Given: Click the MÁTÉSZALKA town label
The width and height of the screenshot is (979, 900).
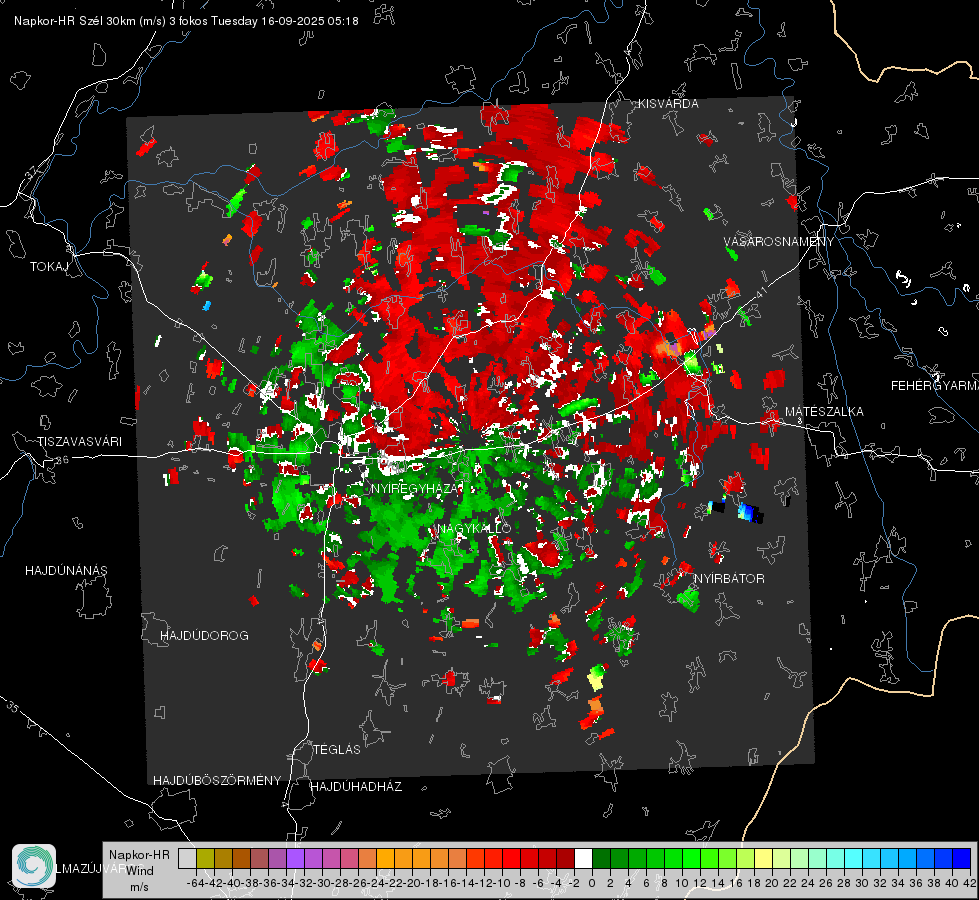Looking at the screenshot, I should click(824, 411).
